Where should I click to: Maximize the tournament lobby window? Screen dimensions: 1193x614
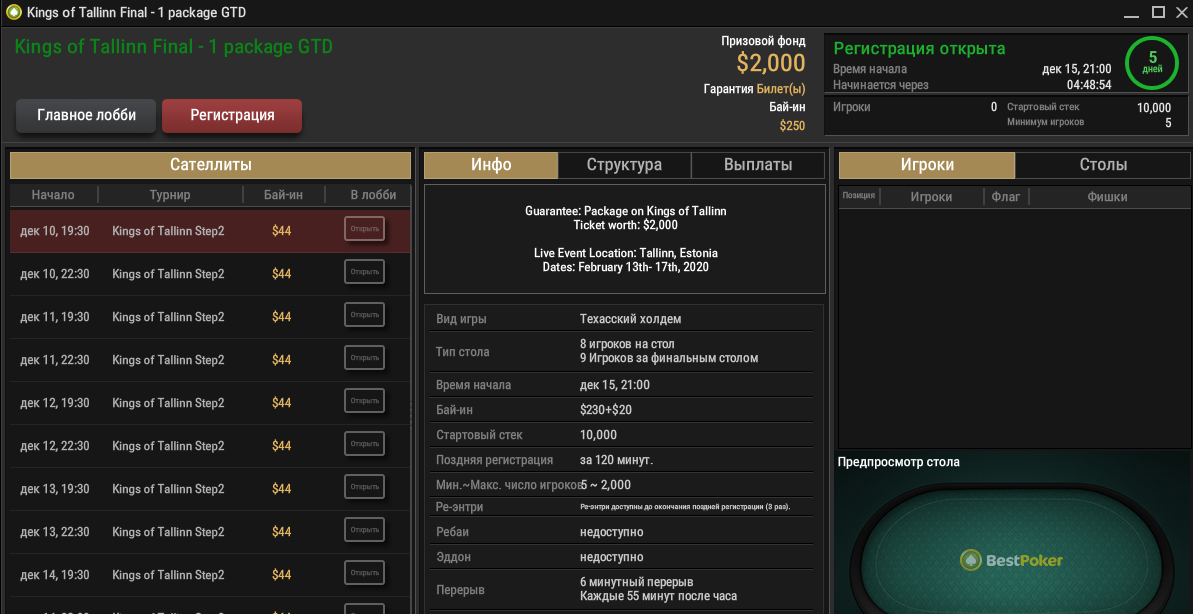[x=1158, y=12]
